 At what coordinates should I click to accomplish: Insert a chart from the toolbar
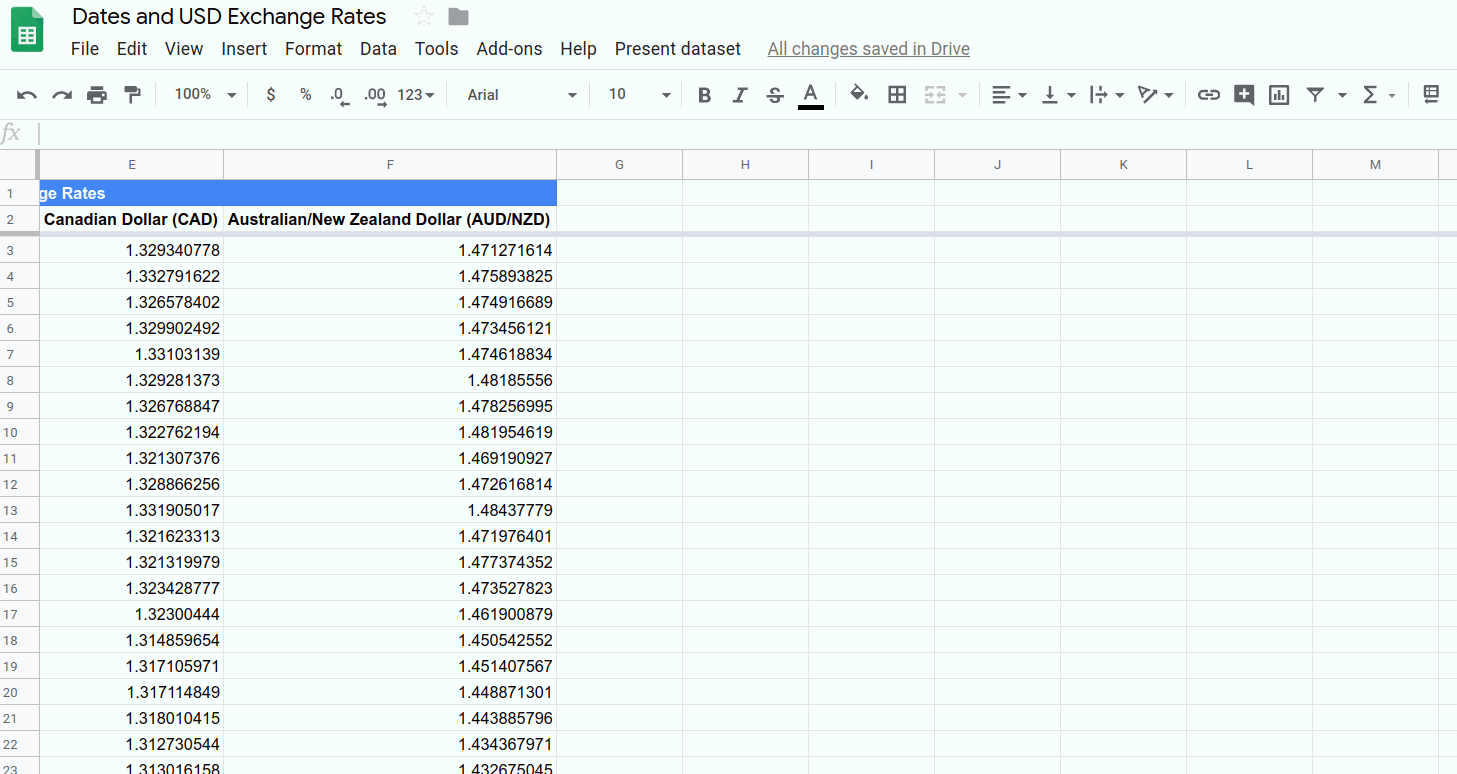pyautogui.click(x=1279, y=95)
